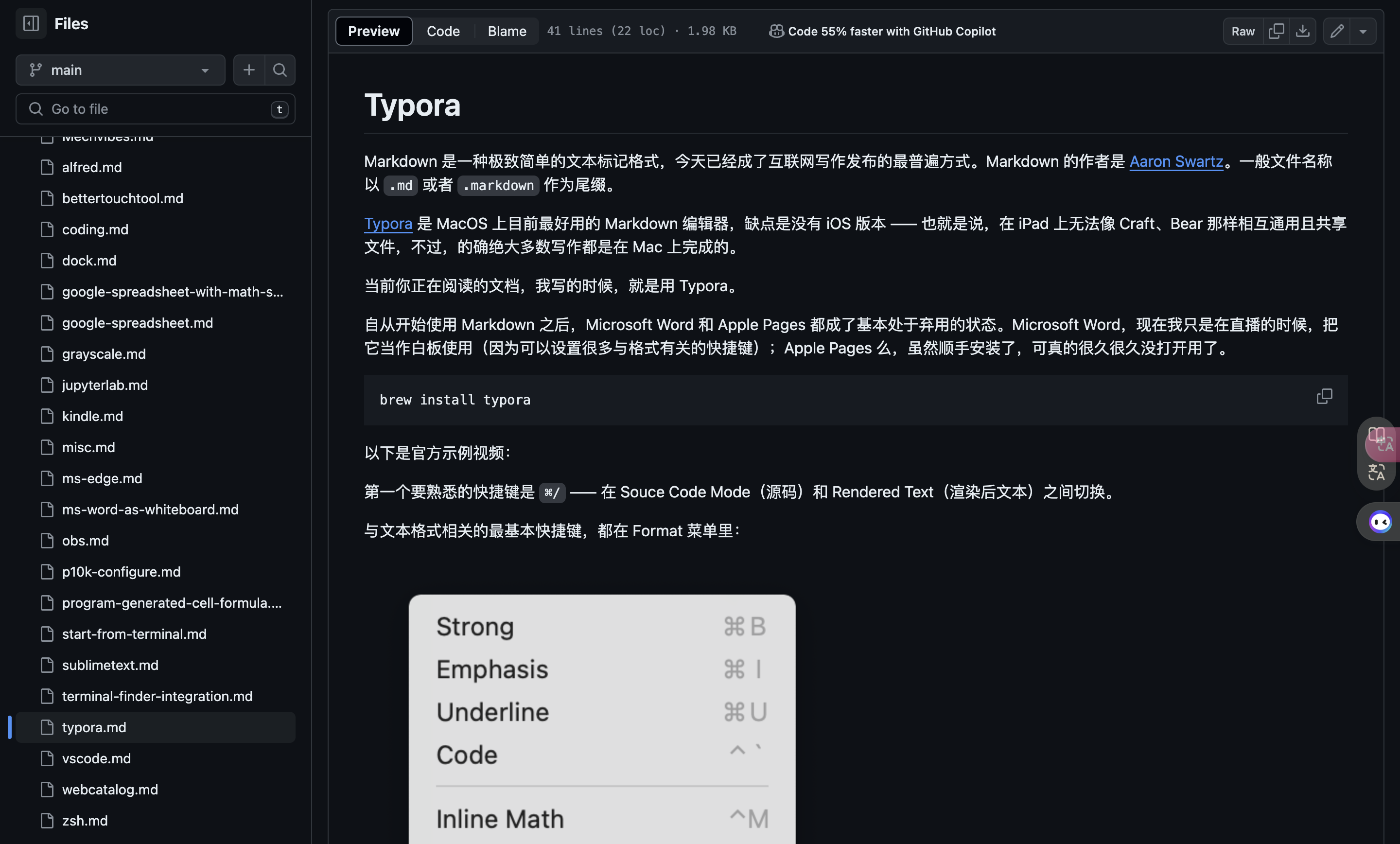Click the Raw button
Image resolution: width=1400 pixels, height=844 pixels.
click(1242, 31)
